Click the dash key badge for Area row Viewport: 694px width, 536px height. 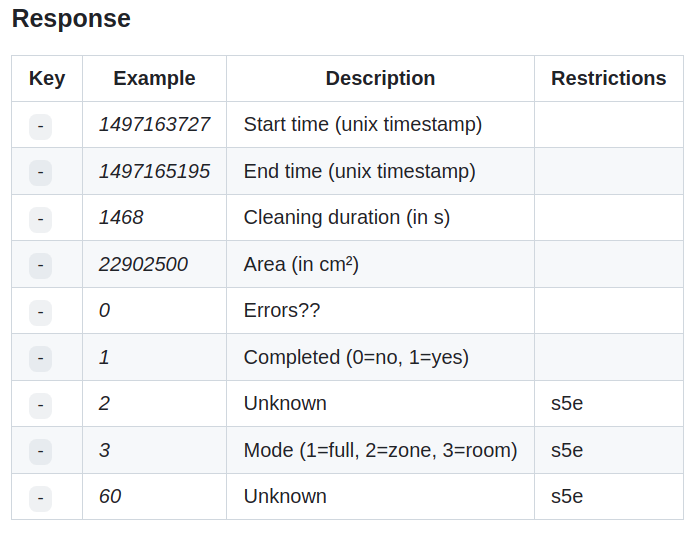40,266
